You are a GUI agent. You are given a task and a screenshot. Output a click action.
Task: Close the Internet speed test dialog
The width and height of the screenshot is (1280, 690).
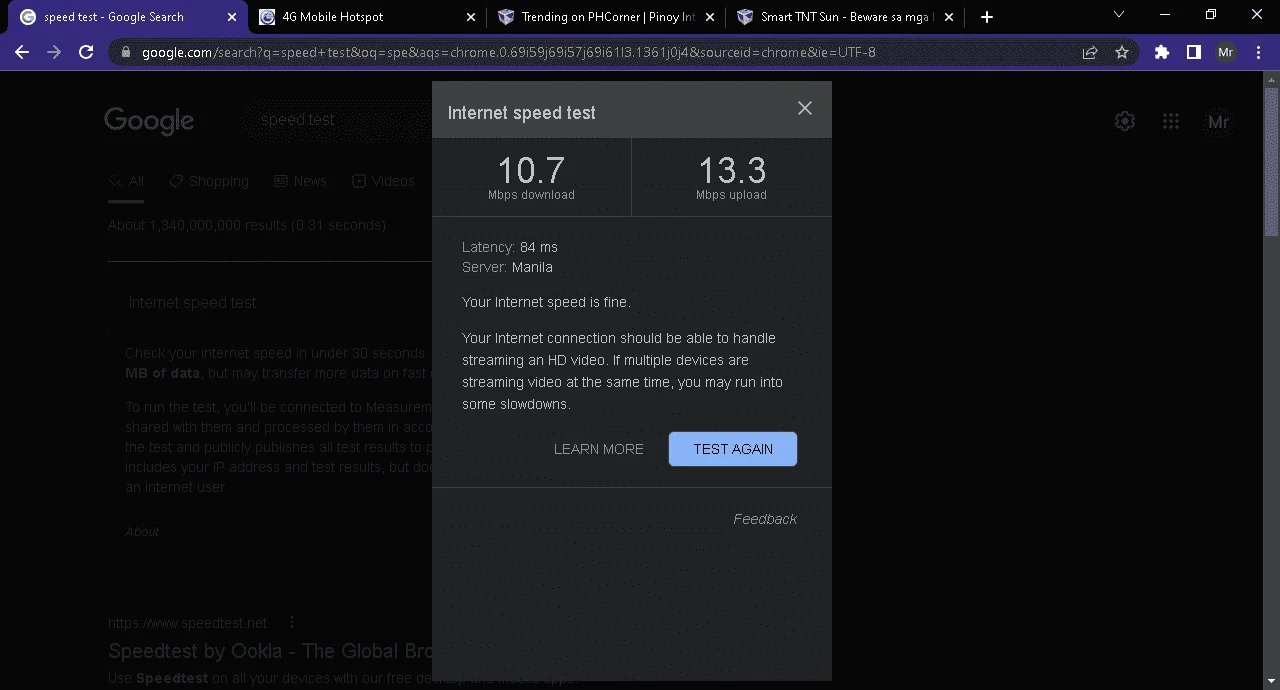(804, 108)
